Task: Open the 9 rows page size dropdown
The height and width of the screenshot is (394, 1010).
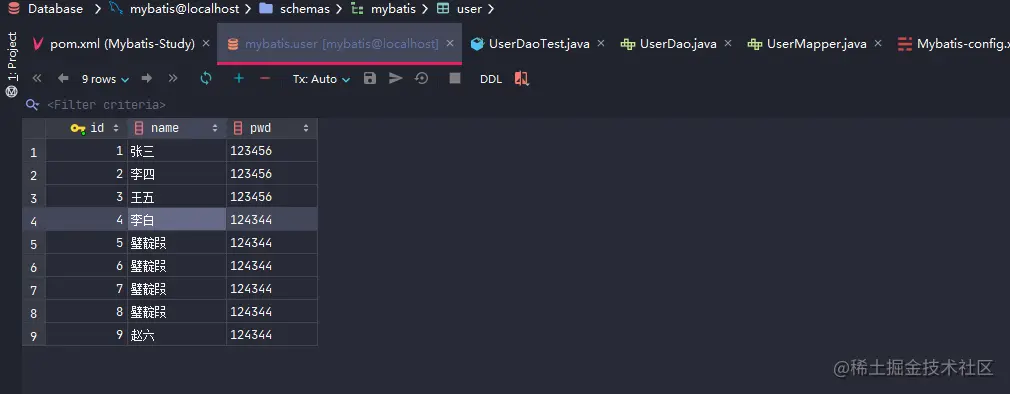Action: pos(105,79)
